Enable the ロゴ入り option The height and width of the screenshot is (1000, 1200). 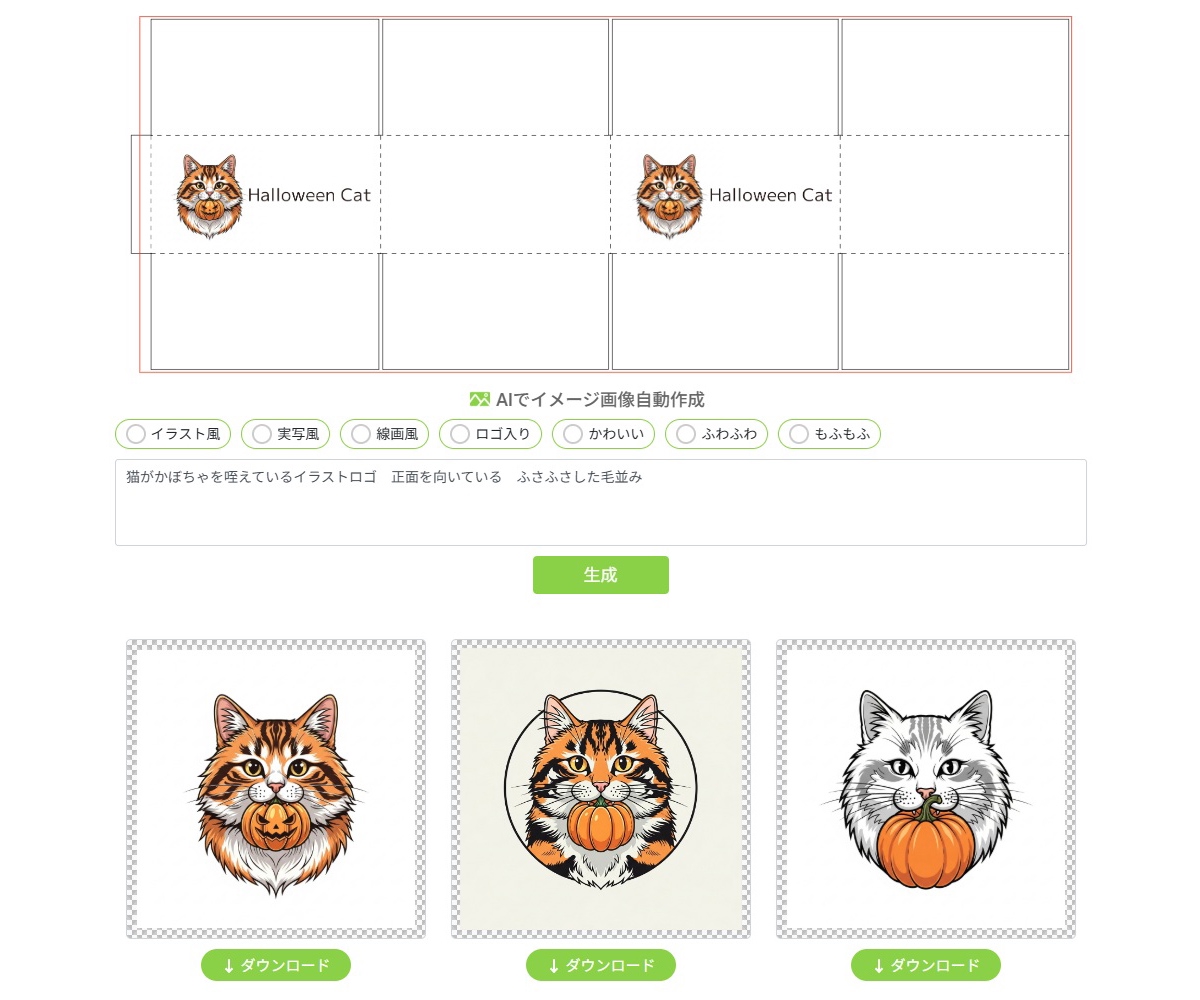click(x=491, y=434)
